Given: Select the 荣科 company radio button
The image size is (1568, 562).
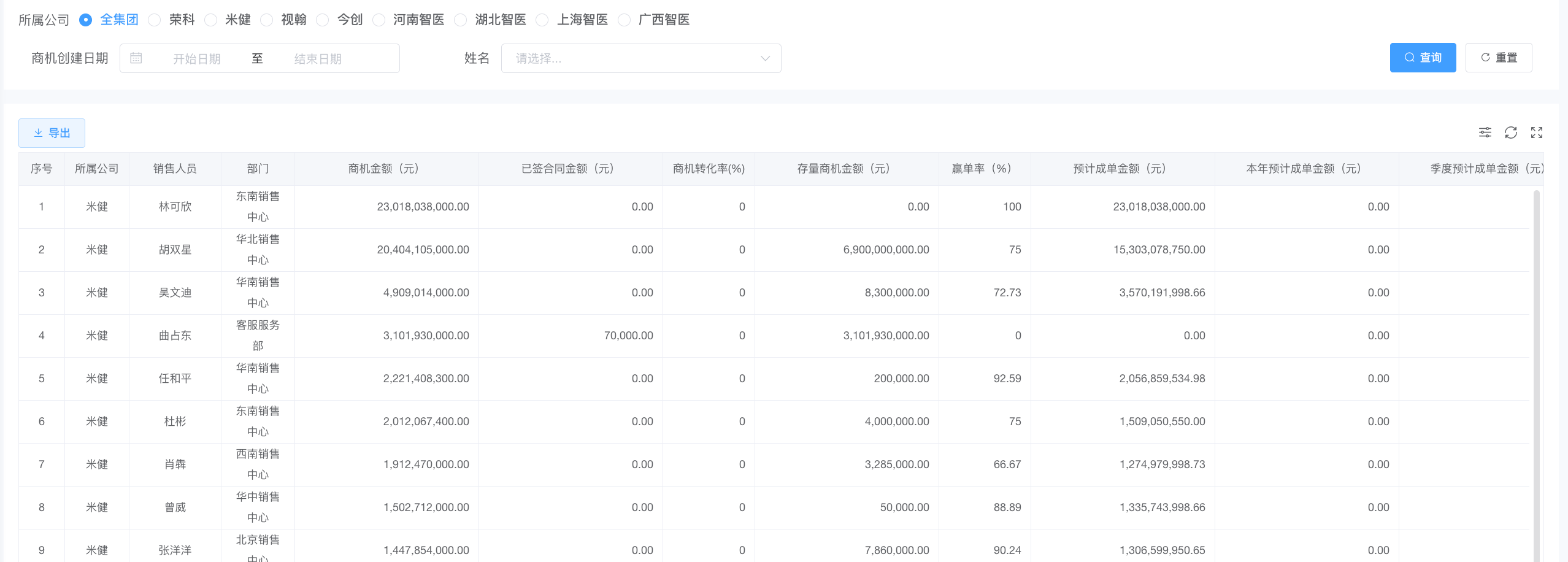Looking at the screenshot, I should [155, 20].
